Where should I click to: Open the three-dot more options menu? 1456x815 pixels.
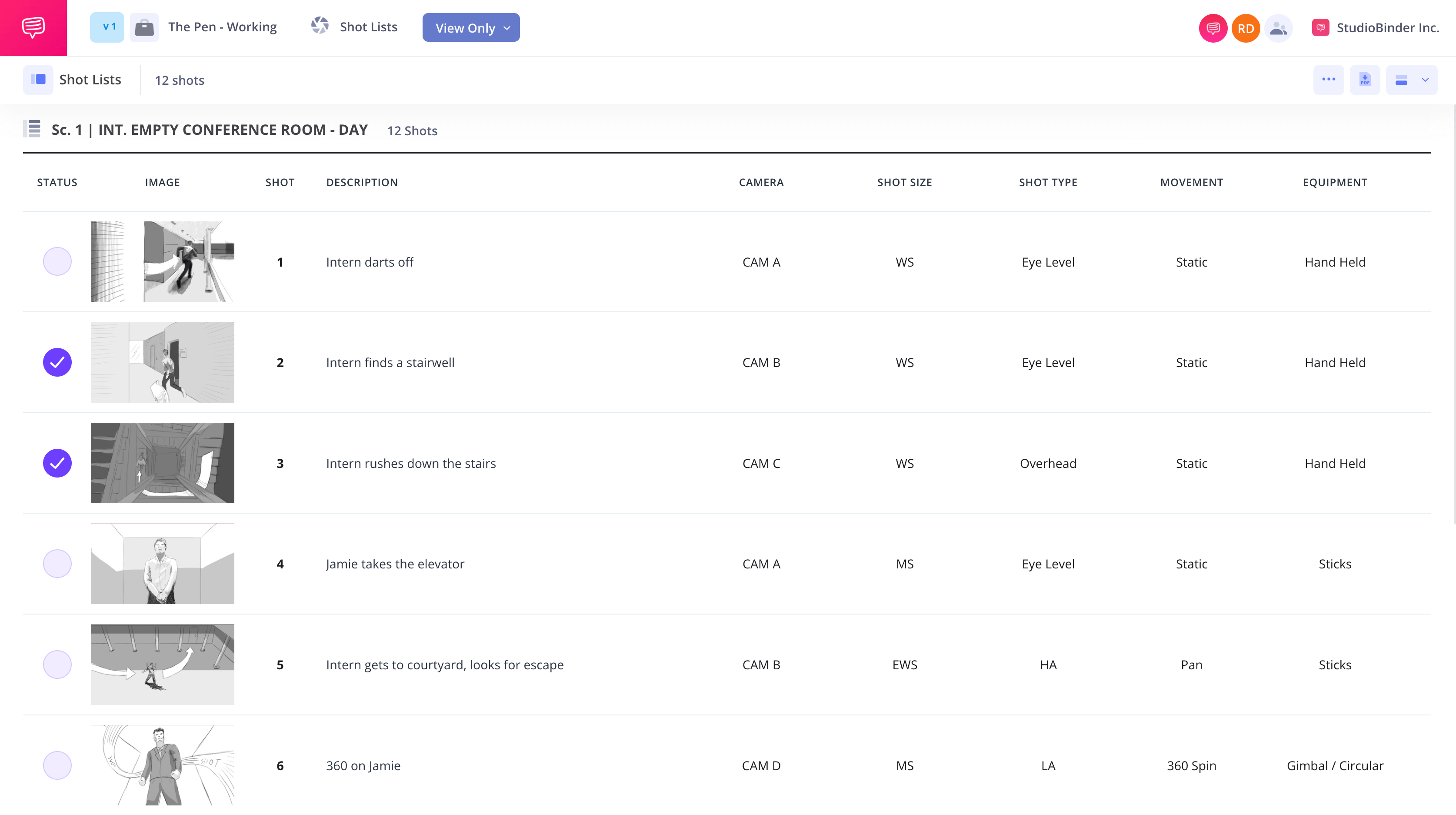(1328, 80)
